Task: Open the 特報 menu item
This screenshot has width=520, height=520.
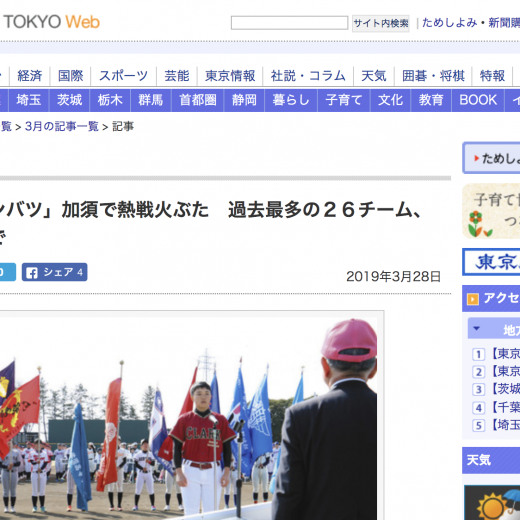Action: [492, 76]
